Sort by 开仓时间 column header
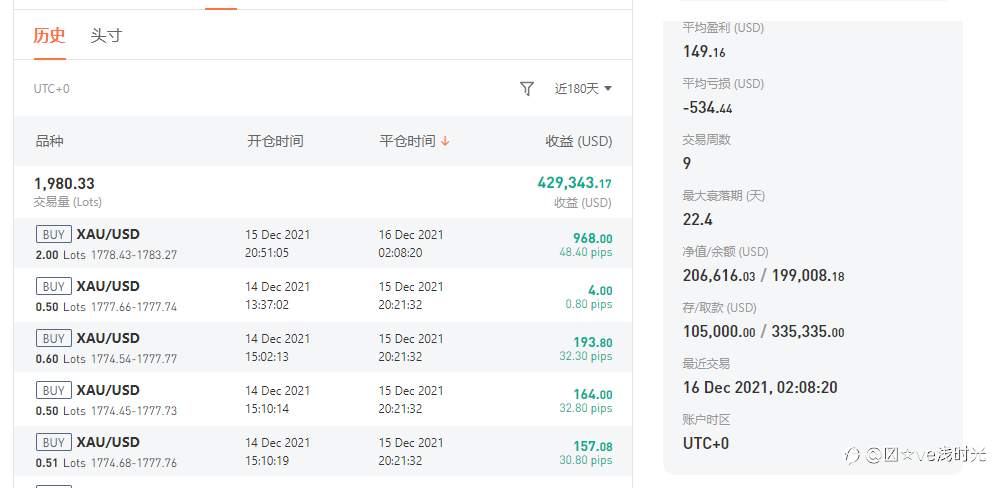Screen dimensions: 998x488 [x=275, y=142]
